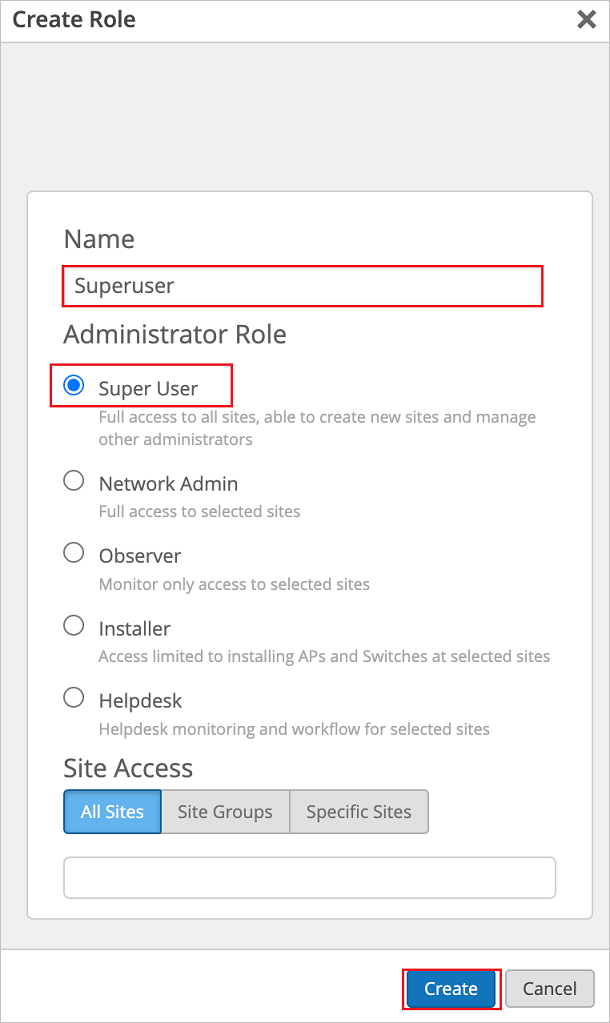Click the Create Role dialog title
610x1023 pixels.
pyautogui.click(x=74, y=19)
